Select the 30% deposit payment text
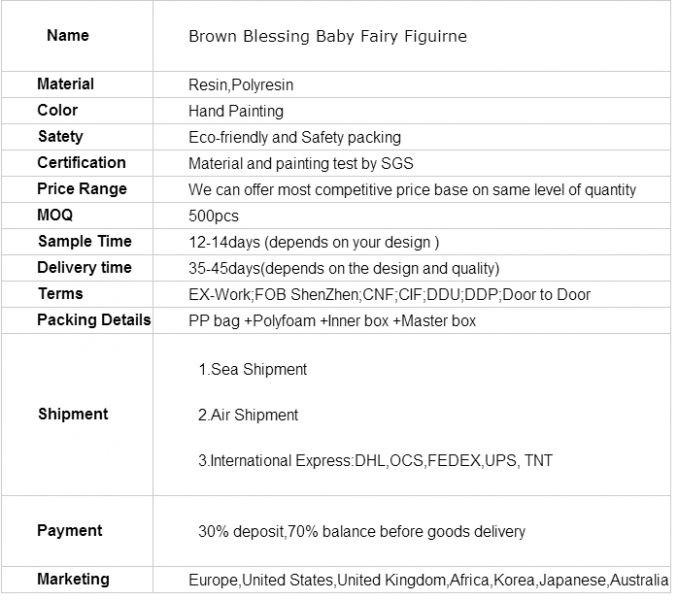This screenshot has width=678, height=600. (362, 531)
